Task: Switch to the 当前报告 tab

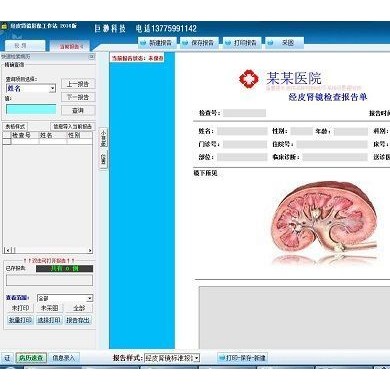Action: tap(70, 46)
